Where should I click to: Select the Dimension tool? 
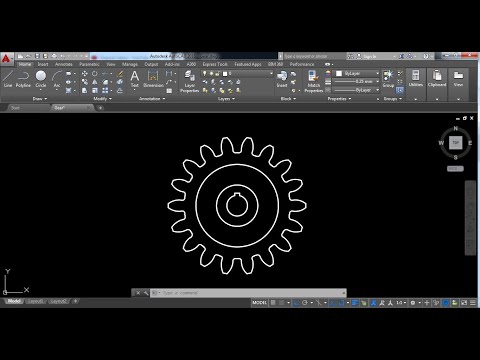click(x=153, y=79)
